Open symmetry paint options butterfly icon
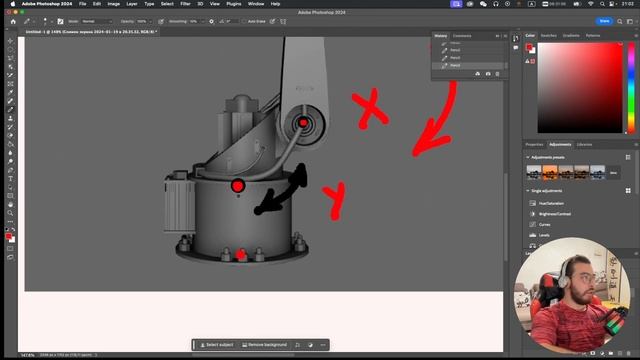Viewport: 640px width, 360px height. coord(283,21)
